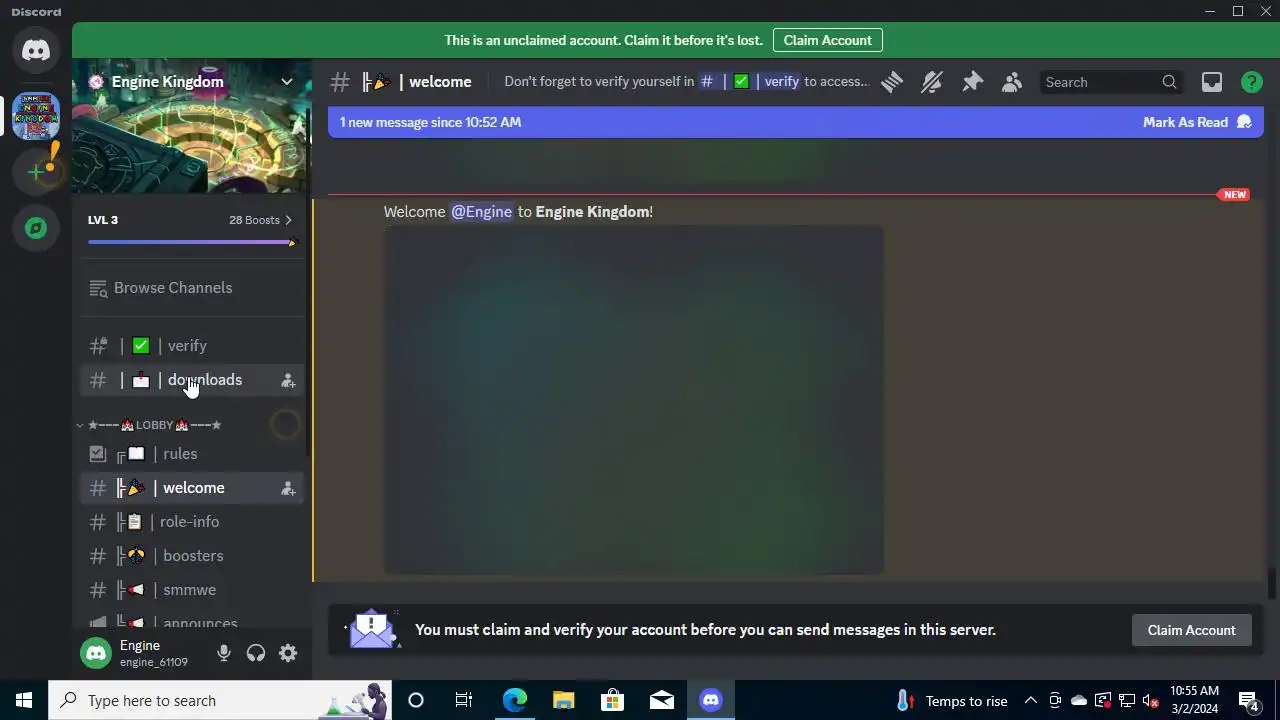Select the verify channel
The image size is (1280, 720).
tap(192, 346)
